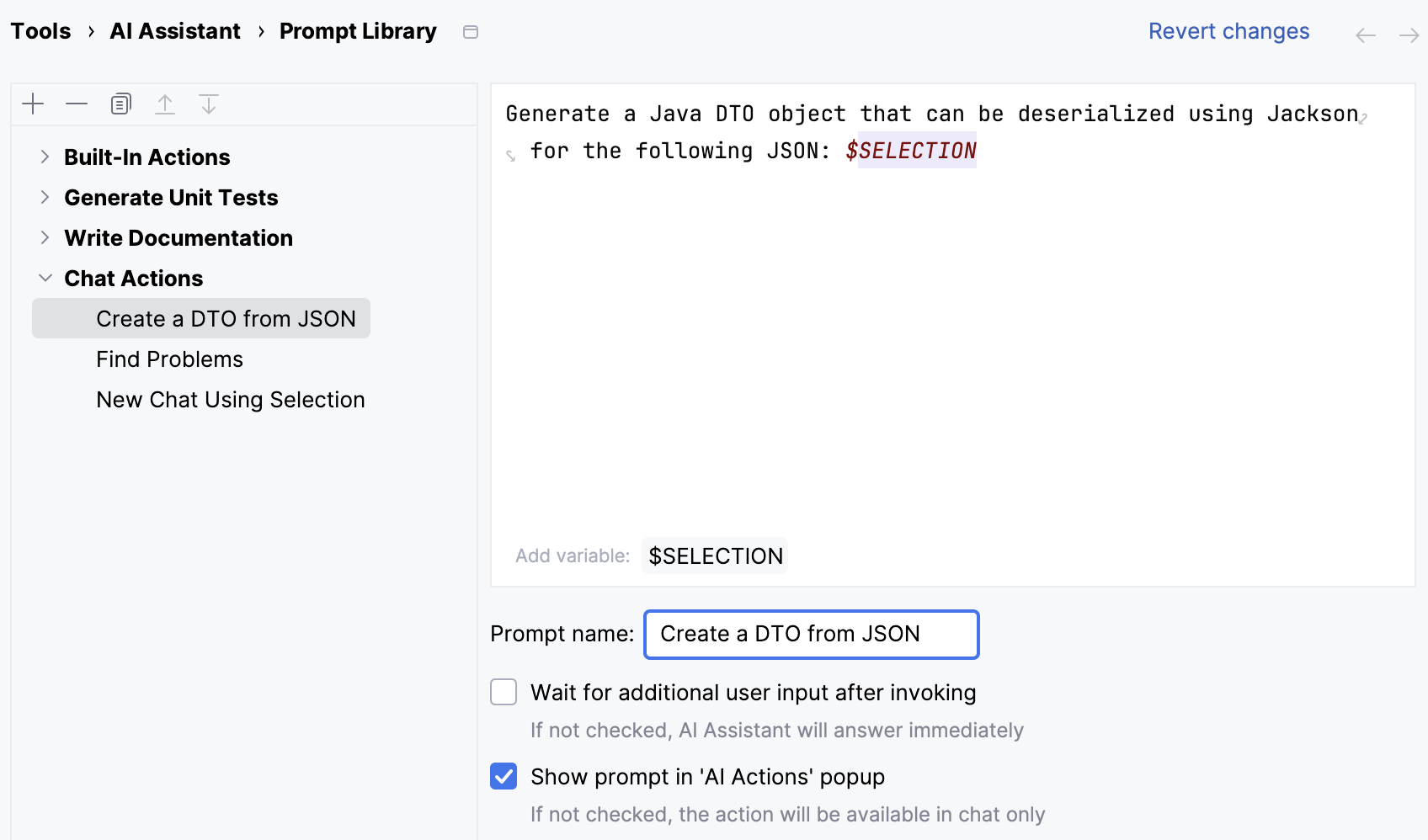This screenshot has height=840, width=1428.
Task: Open Tools from the breadcrumb
Action: (40, 31)
